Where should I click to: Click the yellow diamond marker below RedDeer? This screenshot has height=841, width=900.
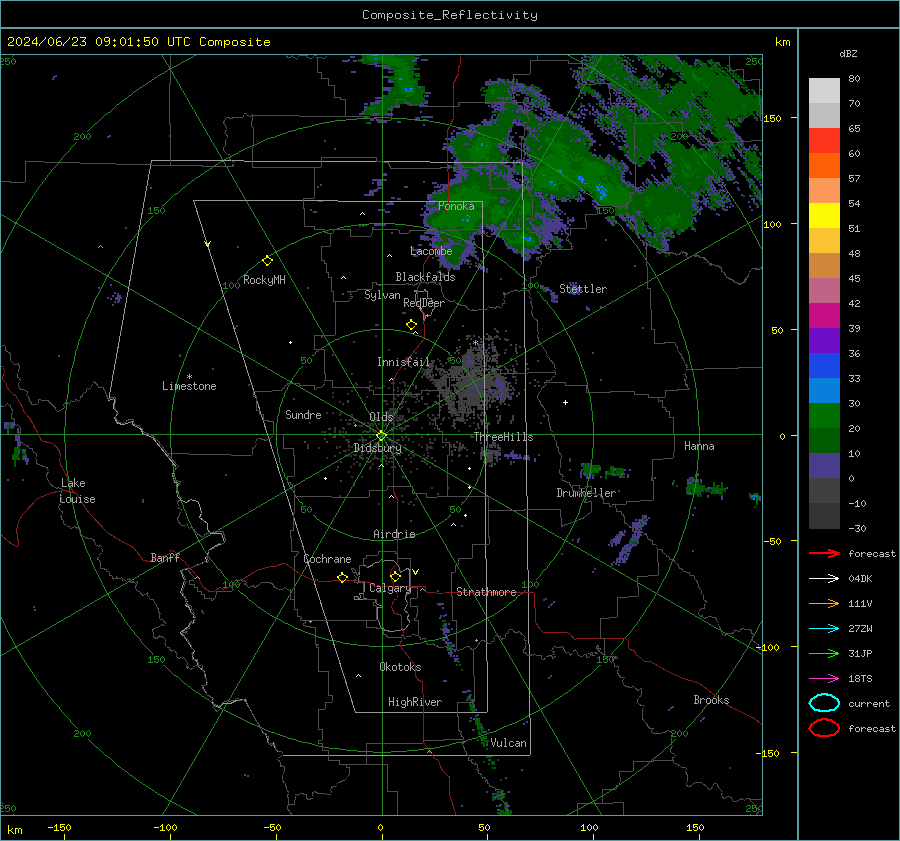coord(411,325)
